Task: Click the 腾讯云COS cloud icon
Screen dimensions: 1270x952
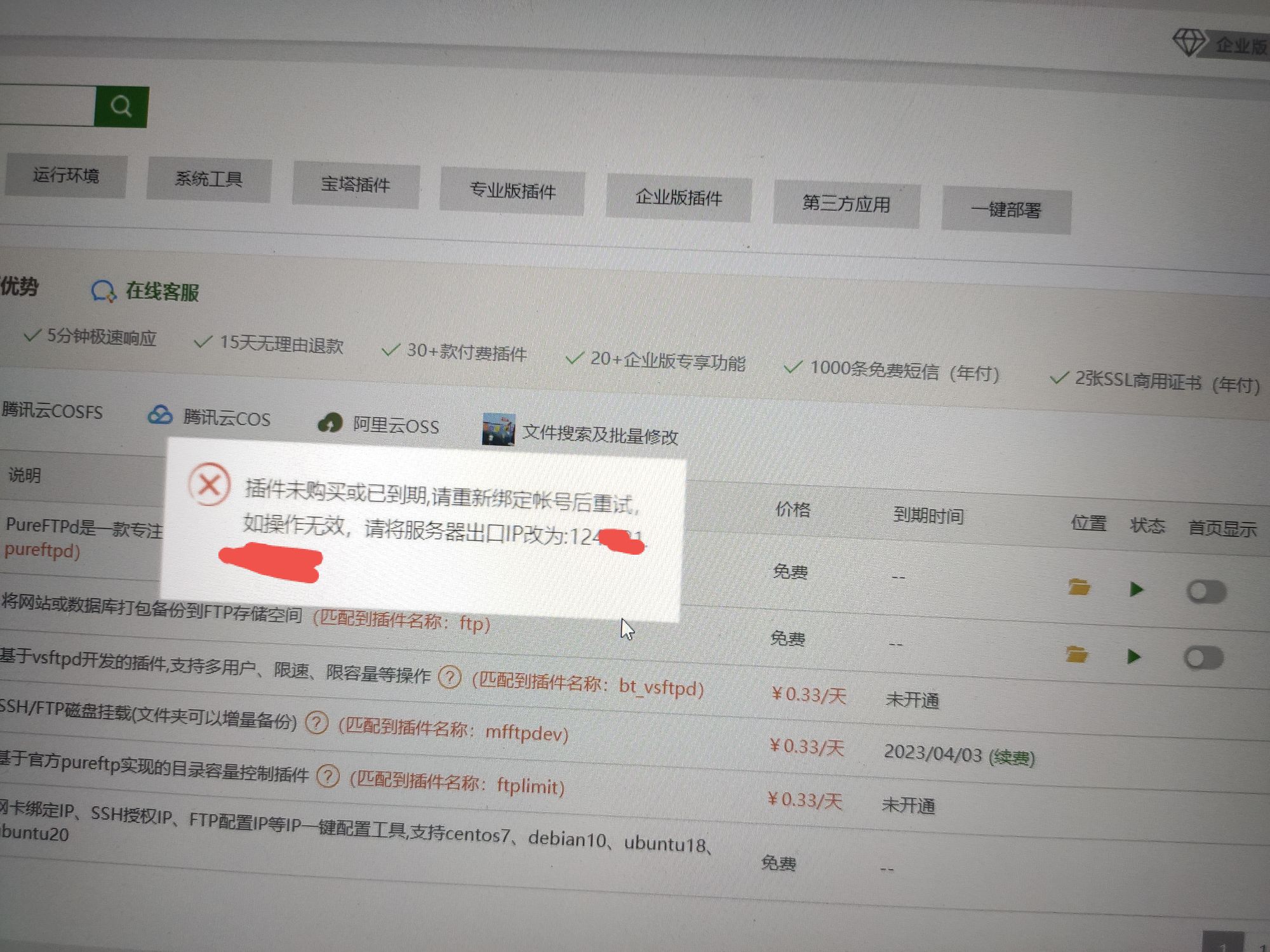Action: coord(160,415)
